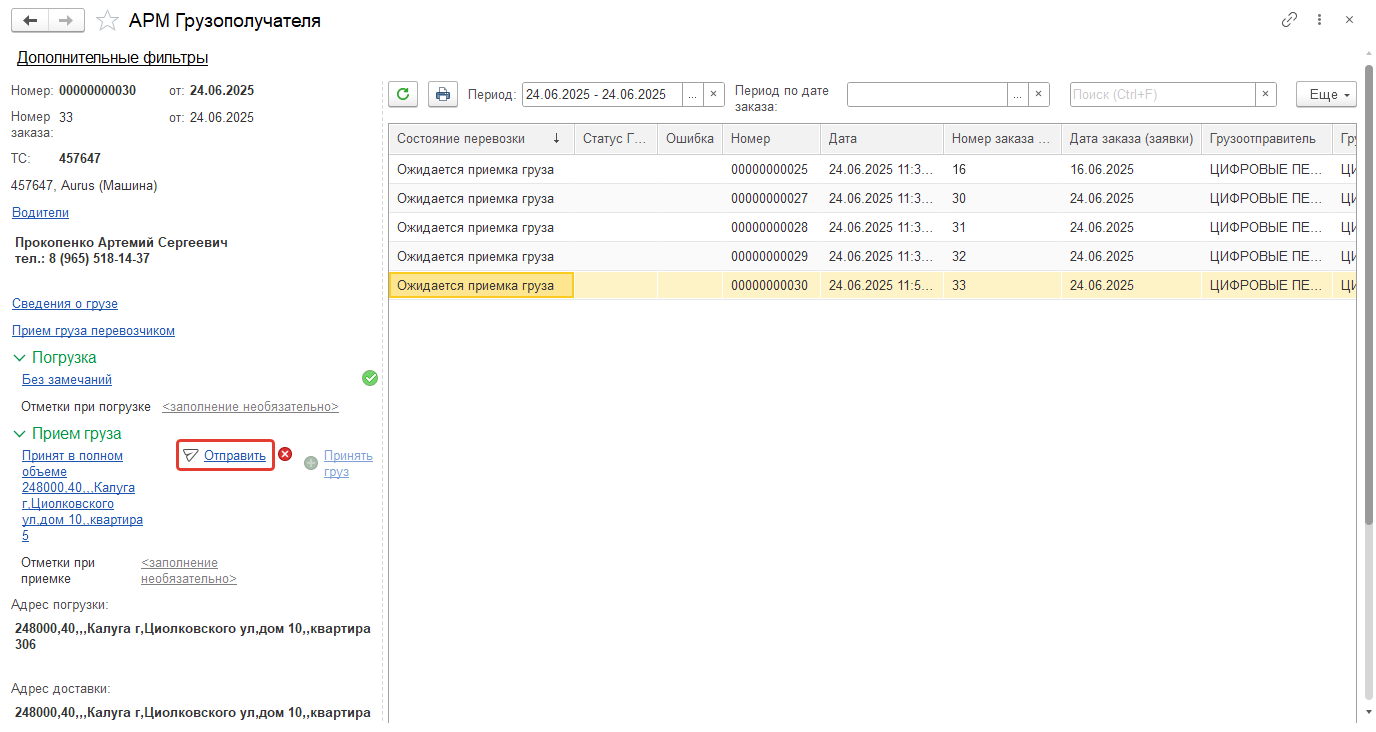This screenshot has width=1376, height=732.
Task: Click into Период по дате заказа field
Action: [x=927, y=94]
